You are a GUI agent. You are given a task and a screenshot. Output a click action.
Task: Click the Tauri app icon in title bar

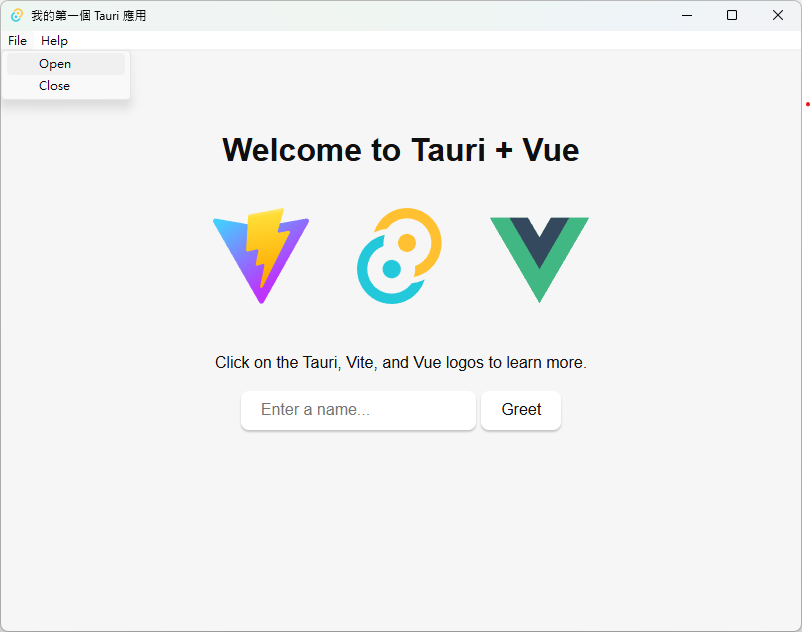tap(17, 16)
